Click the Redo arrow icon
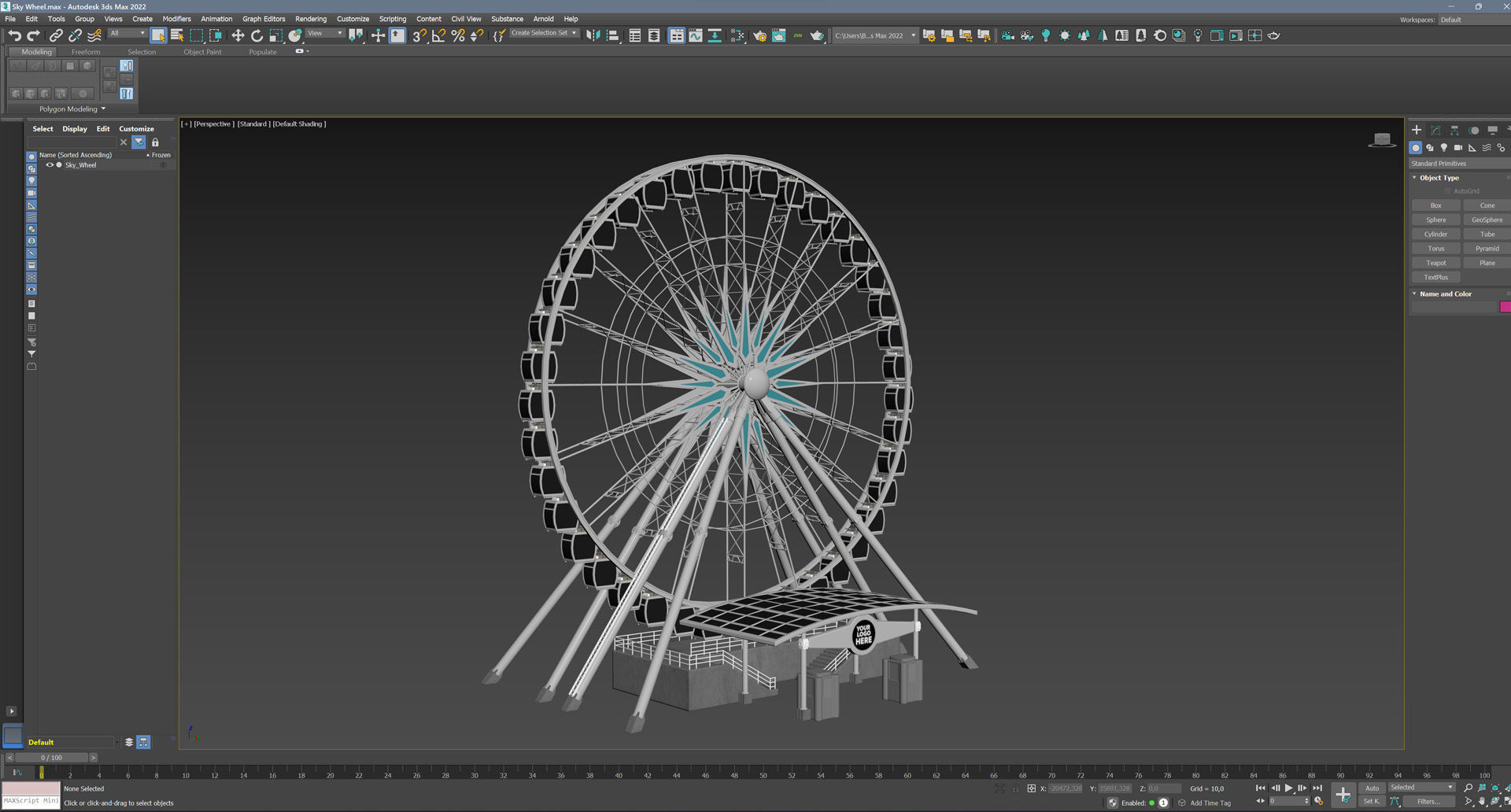The width and height of the screenshot is (1511, 812). (x=33, y=35)
